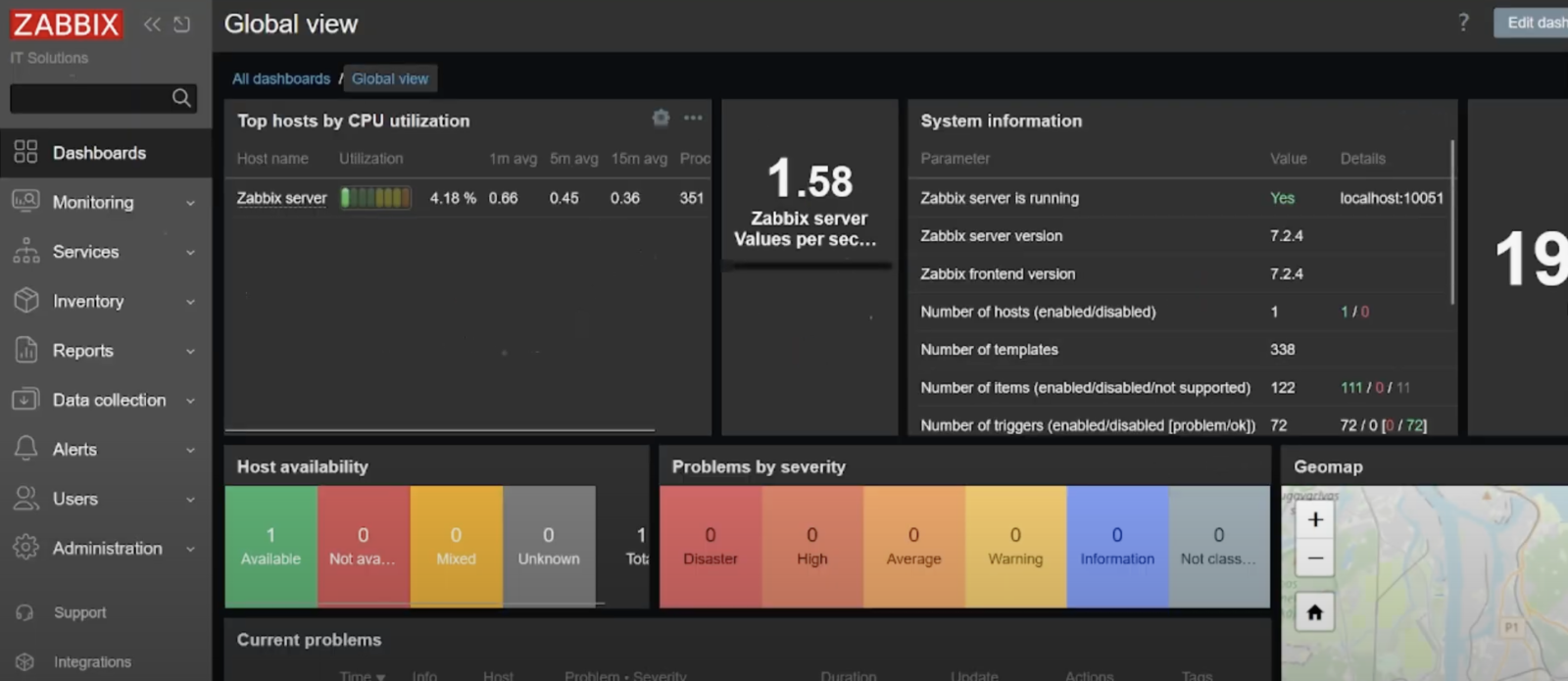The image size is (1568, 681).
Task: Click the red Not available host tile
Action: [x=363, y=546]
